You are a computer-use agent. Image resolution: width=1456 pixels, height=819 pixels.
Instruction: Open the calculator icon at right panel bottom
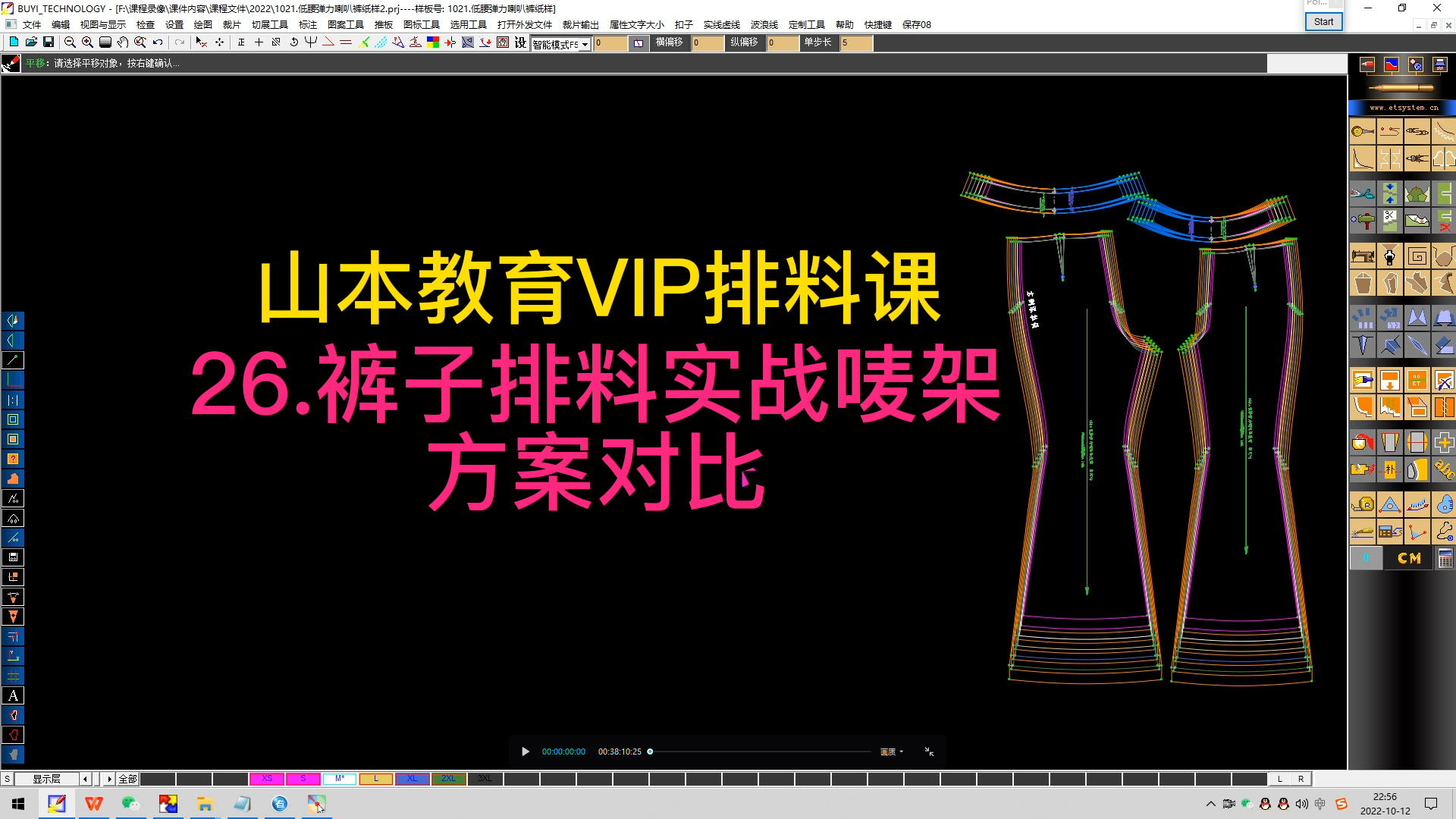pos(1445,560)
